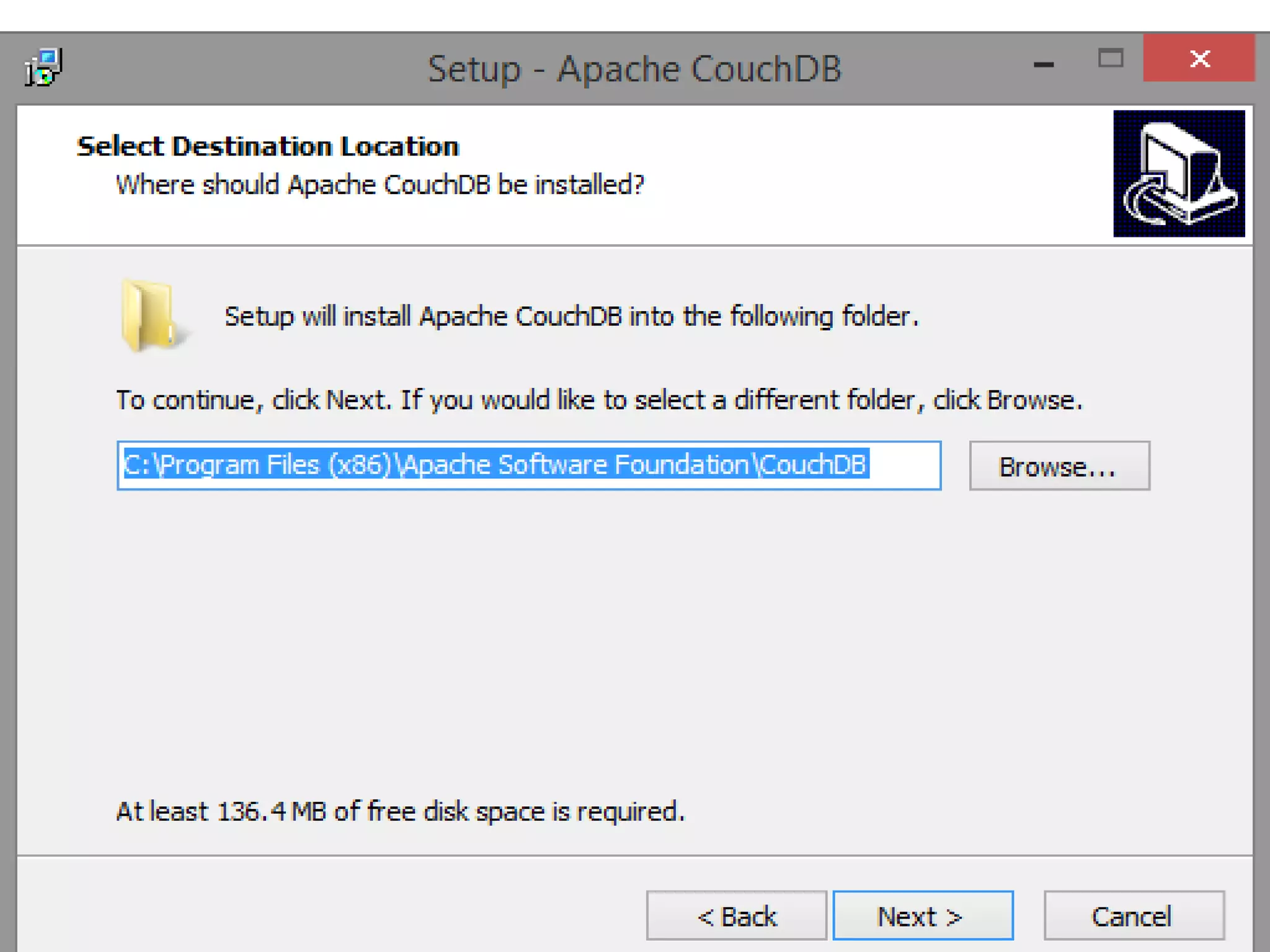Image resolution: width=1270 pixels, height=952 pixels.
Task: Close the Apache CouchDB setup window
Action: click(1199, 59)
